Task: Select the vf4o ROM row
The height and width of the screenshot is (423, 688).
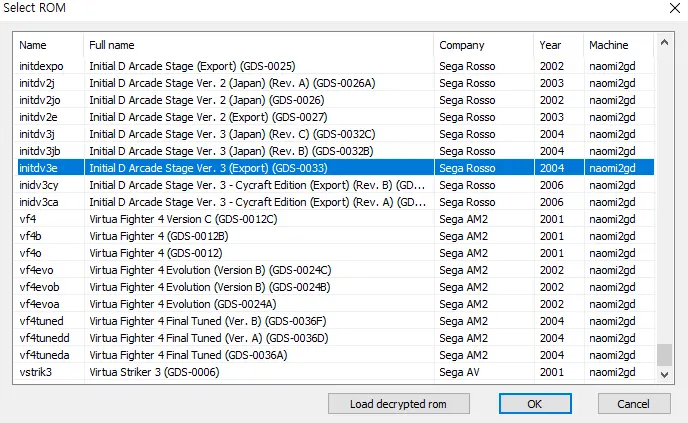Action: [335, 253]
